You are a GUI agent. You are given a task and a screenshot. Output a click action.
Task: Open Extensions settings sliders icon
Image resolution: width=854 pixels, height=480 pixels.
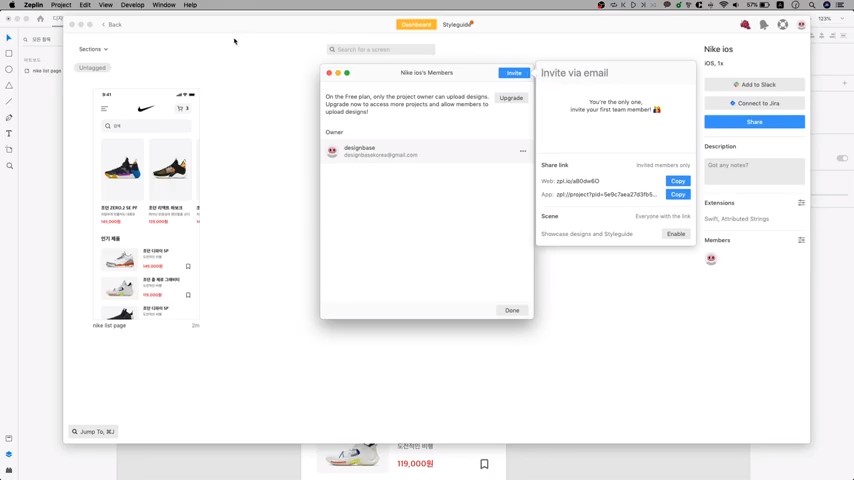801,203
